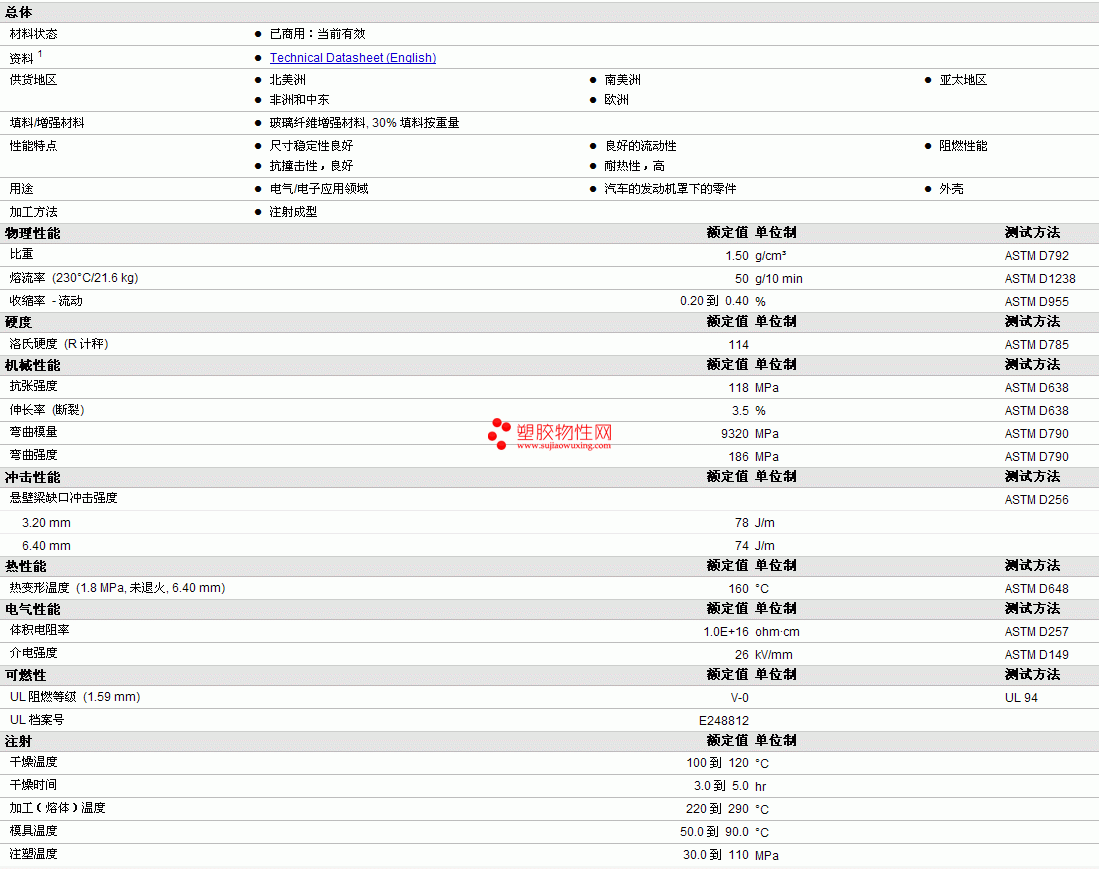
Task: Select the melt temperature value 220 到 290
Action: pos(717,809)
